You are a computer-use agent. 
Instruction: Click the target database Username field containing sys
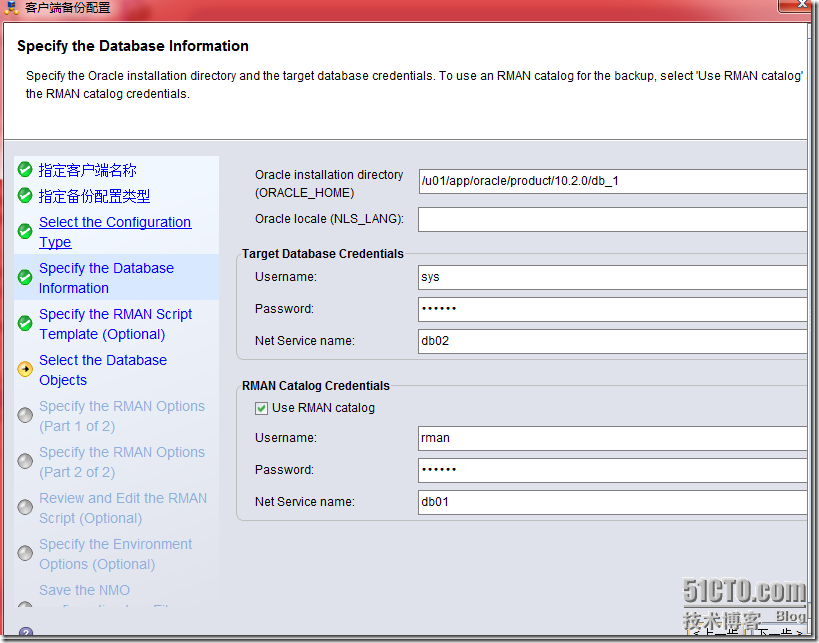coord(613,277)
